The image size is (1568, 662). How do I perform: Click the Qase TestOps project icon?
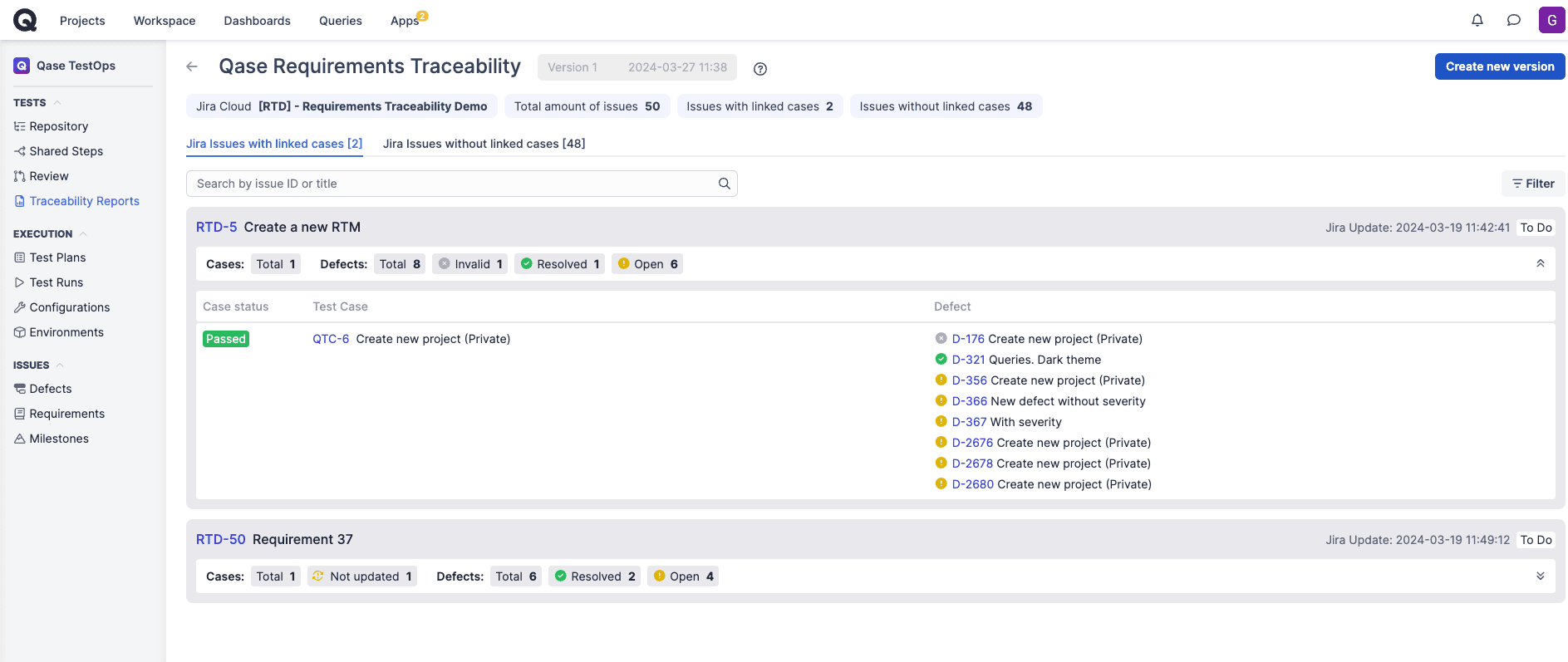click(x=22, y=66)
